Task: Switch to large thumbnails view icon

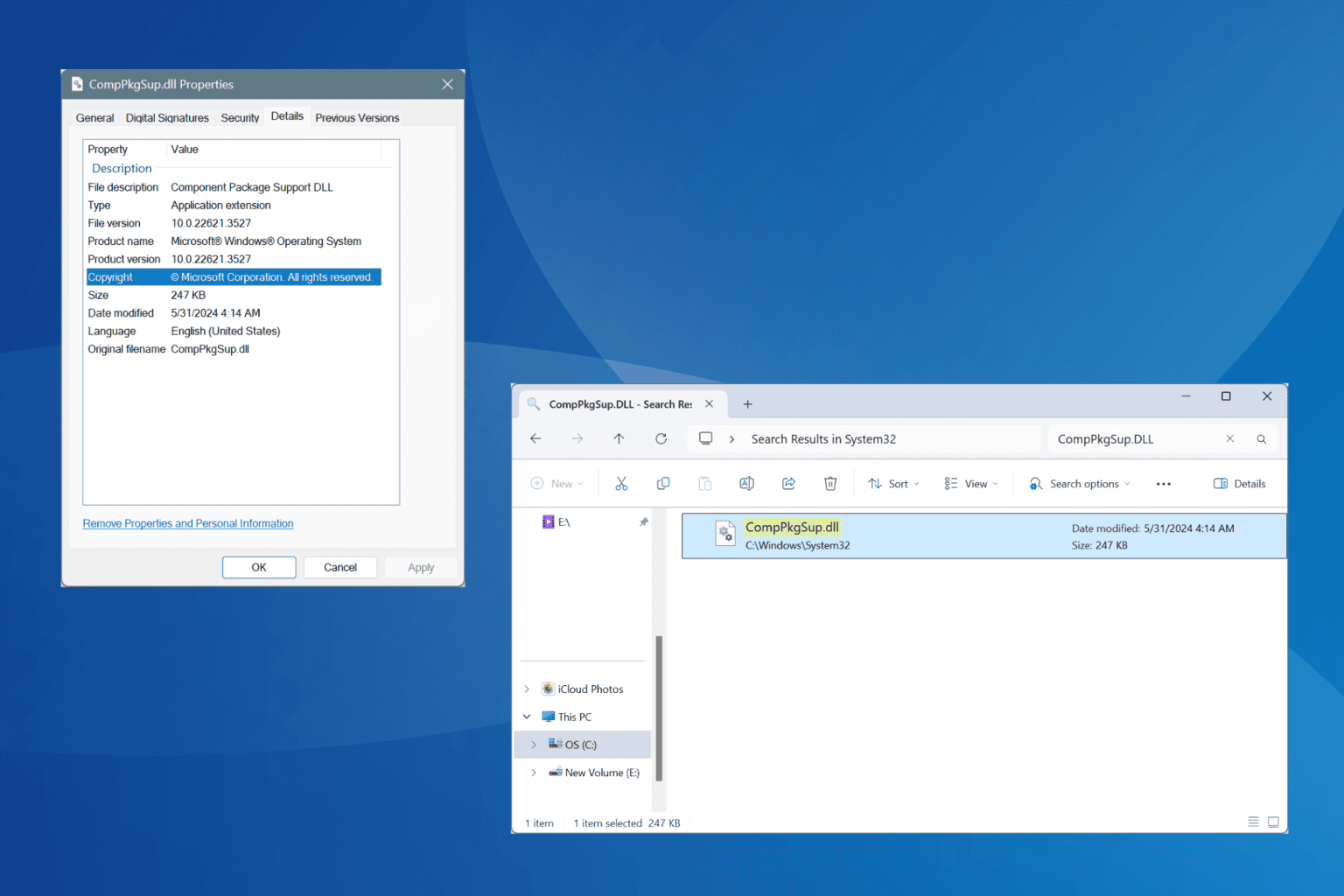Action: pyautogui.click(x=1273, y=822)
